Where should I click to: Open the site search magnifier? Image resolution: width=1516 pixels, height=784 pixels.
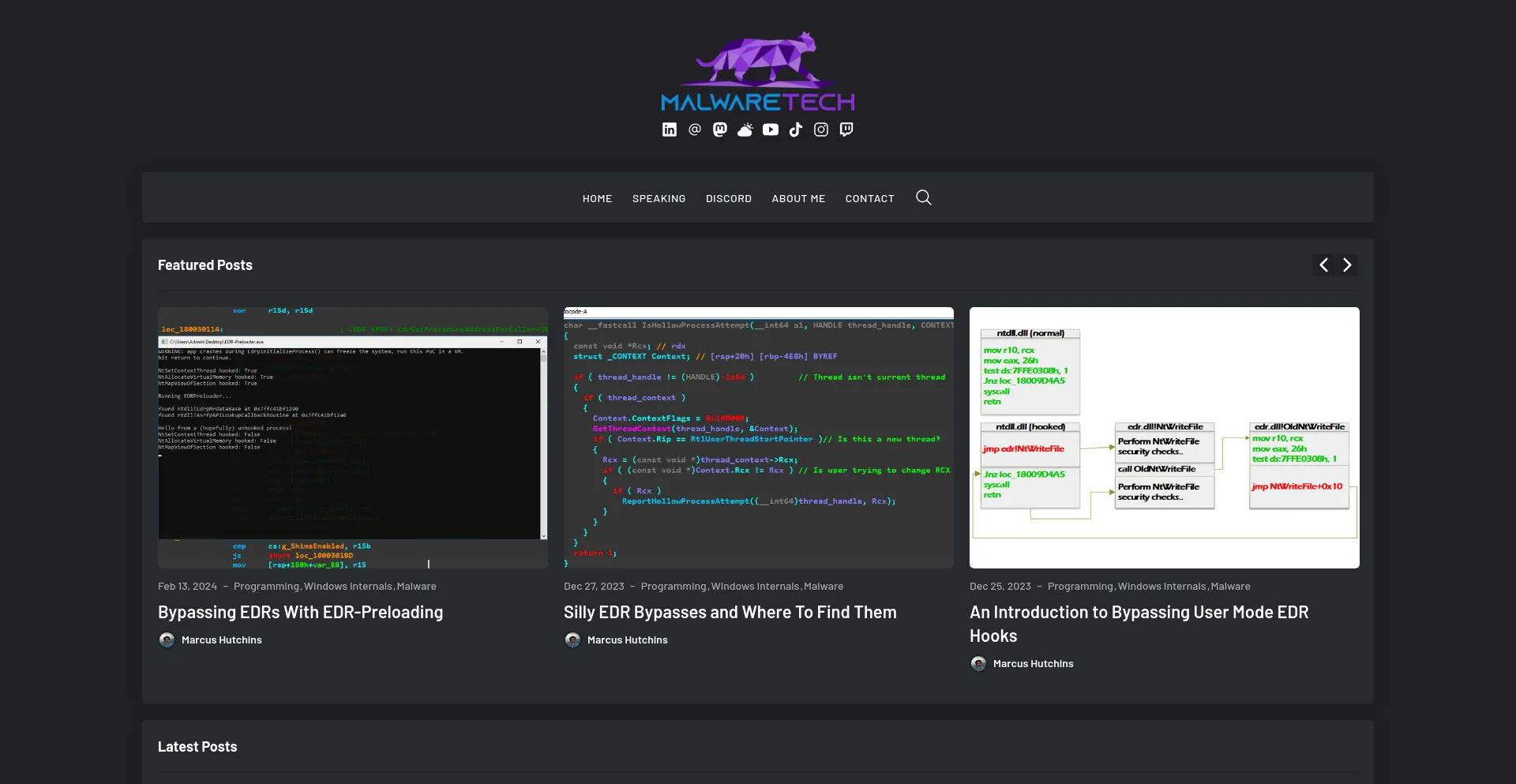click(x=924, y=197)
